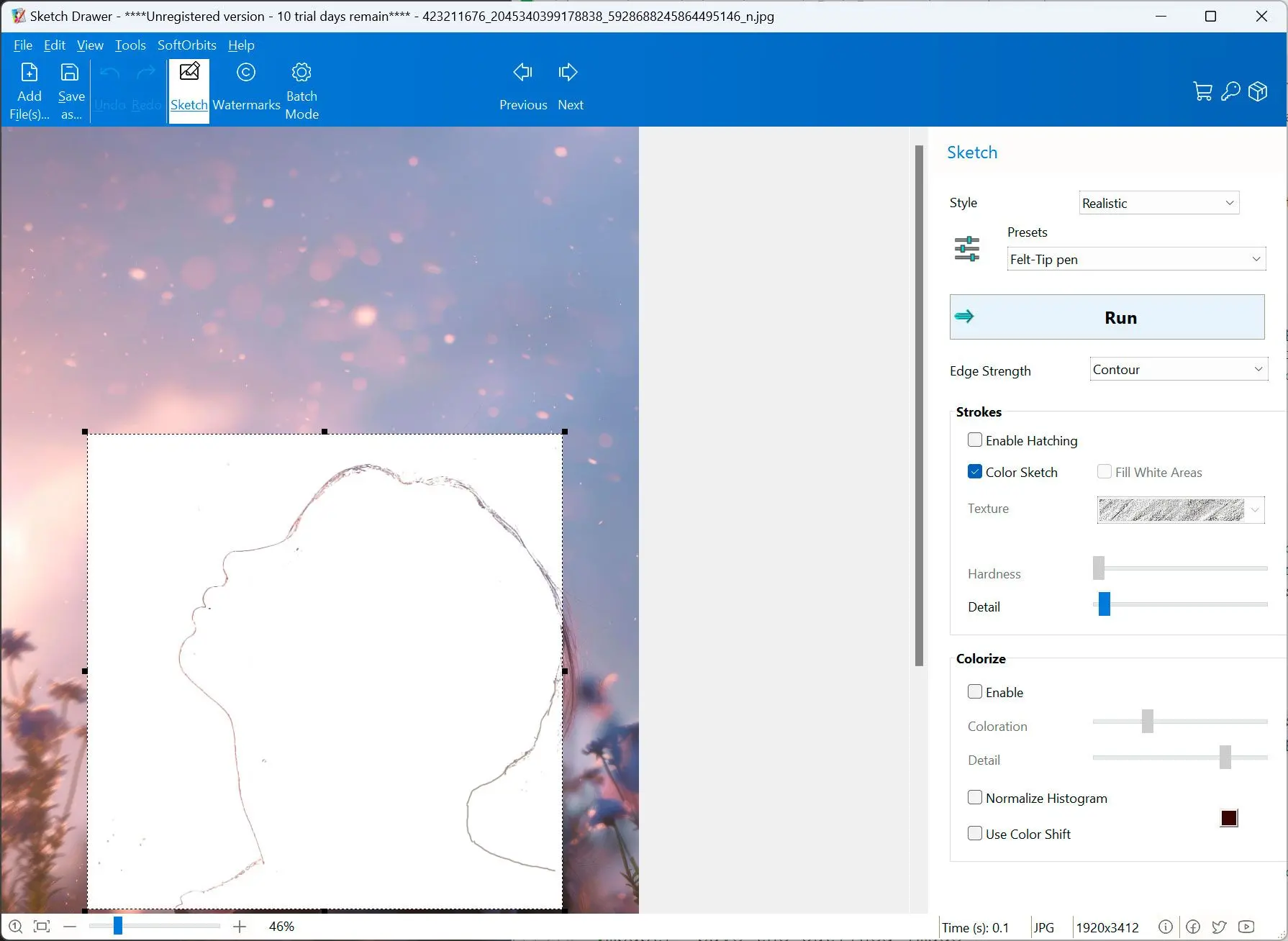1288x941 pixels.
Task: Open the Help menu
Action: point(241,45)
